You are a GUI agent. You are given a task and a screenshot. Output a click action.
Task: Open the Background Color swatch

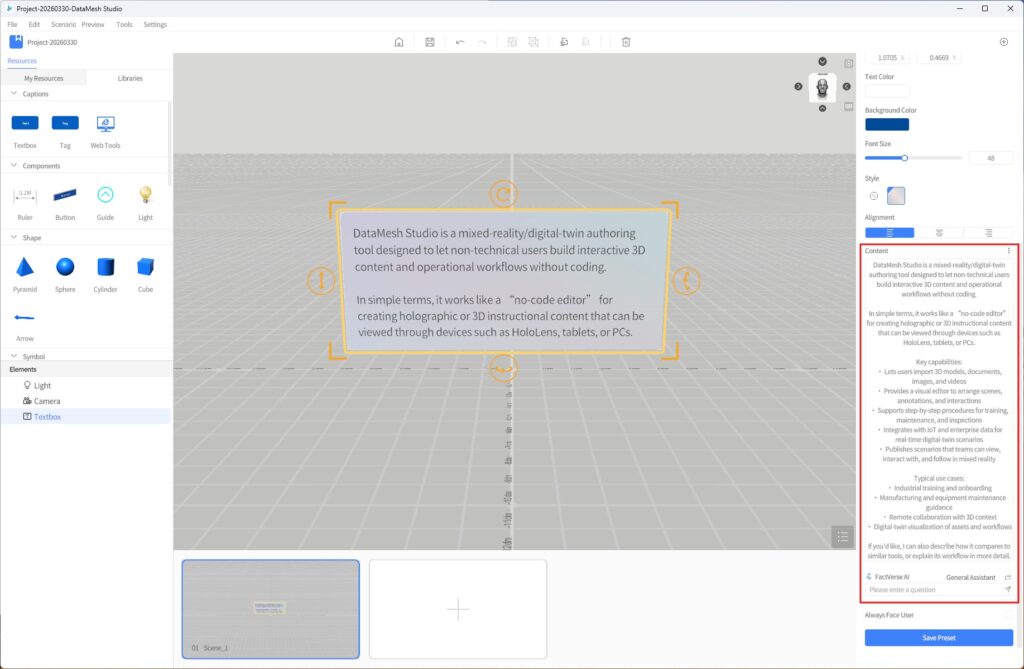[x=886, y=125]
